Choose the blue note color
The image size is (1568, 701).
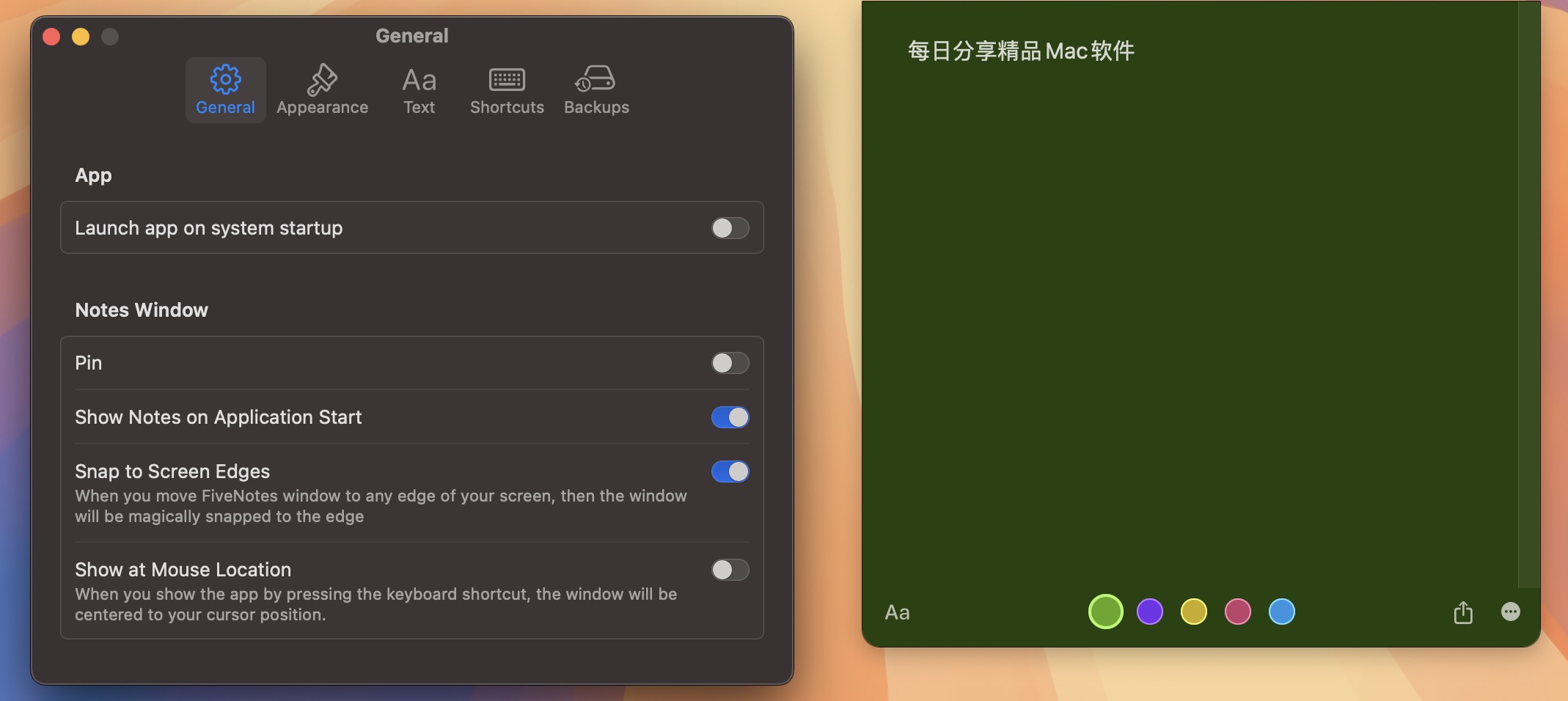pyautogui.click(x=1281, y=612)
